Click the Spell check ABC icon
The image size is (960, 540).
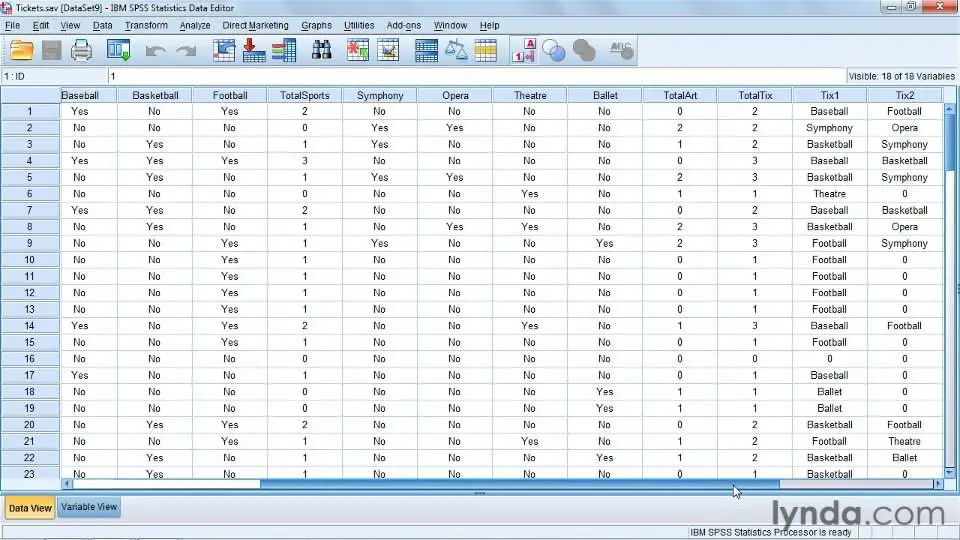(622, 50)
